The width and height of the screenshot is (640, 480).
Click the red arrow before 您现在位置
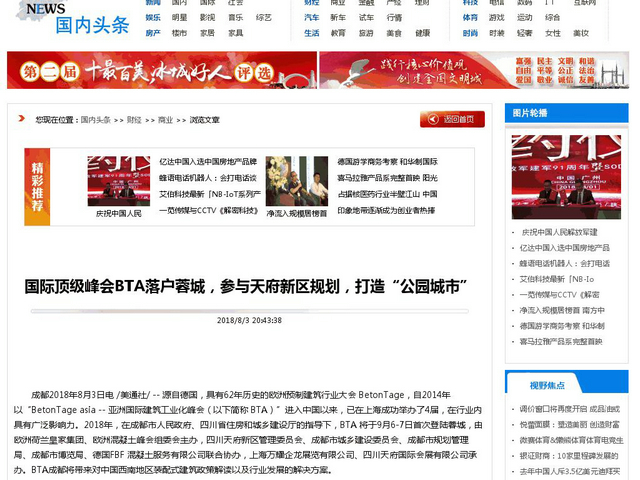(x=21, y=120)
